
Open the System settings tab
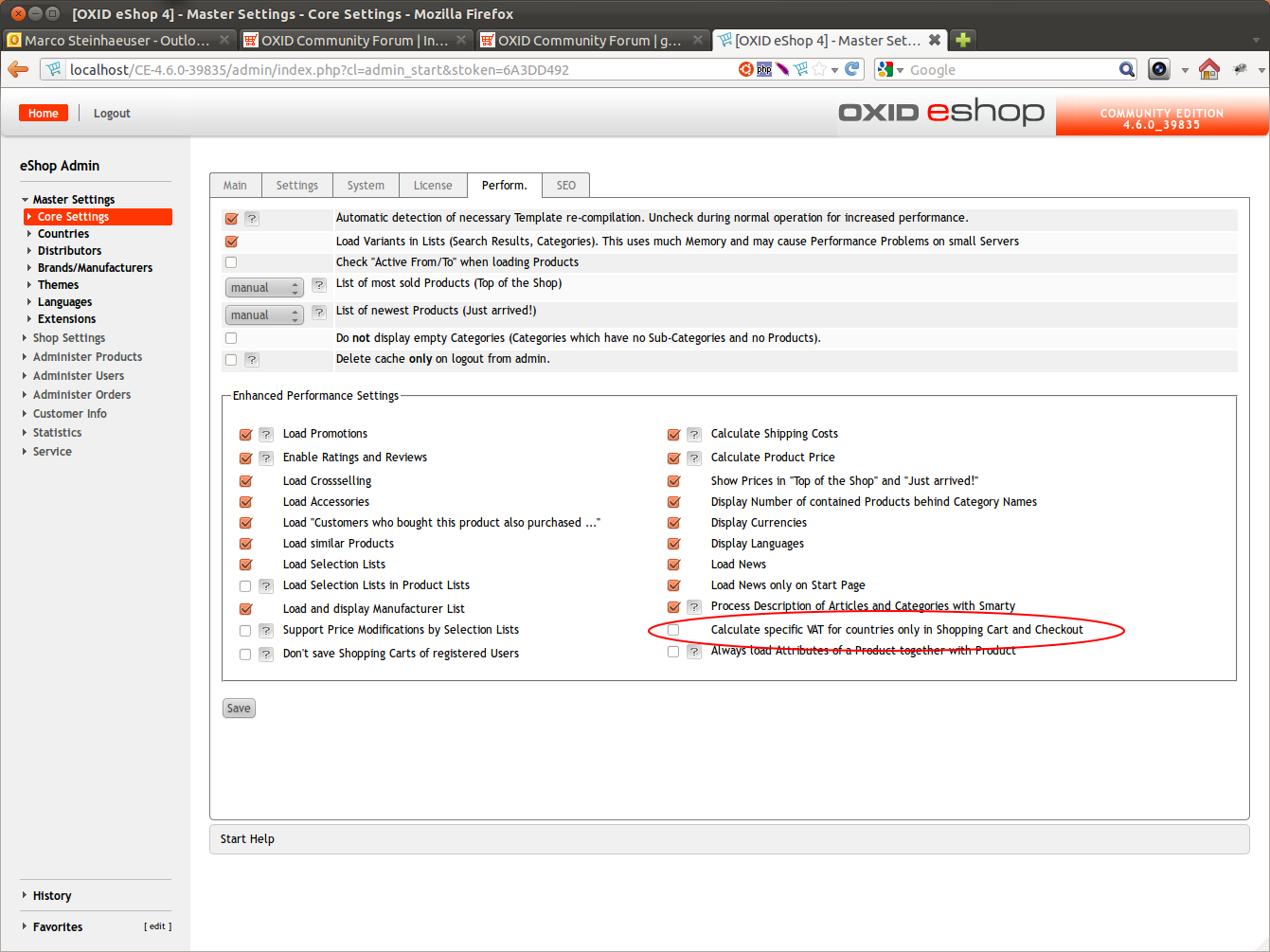(366, 186)
